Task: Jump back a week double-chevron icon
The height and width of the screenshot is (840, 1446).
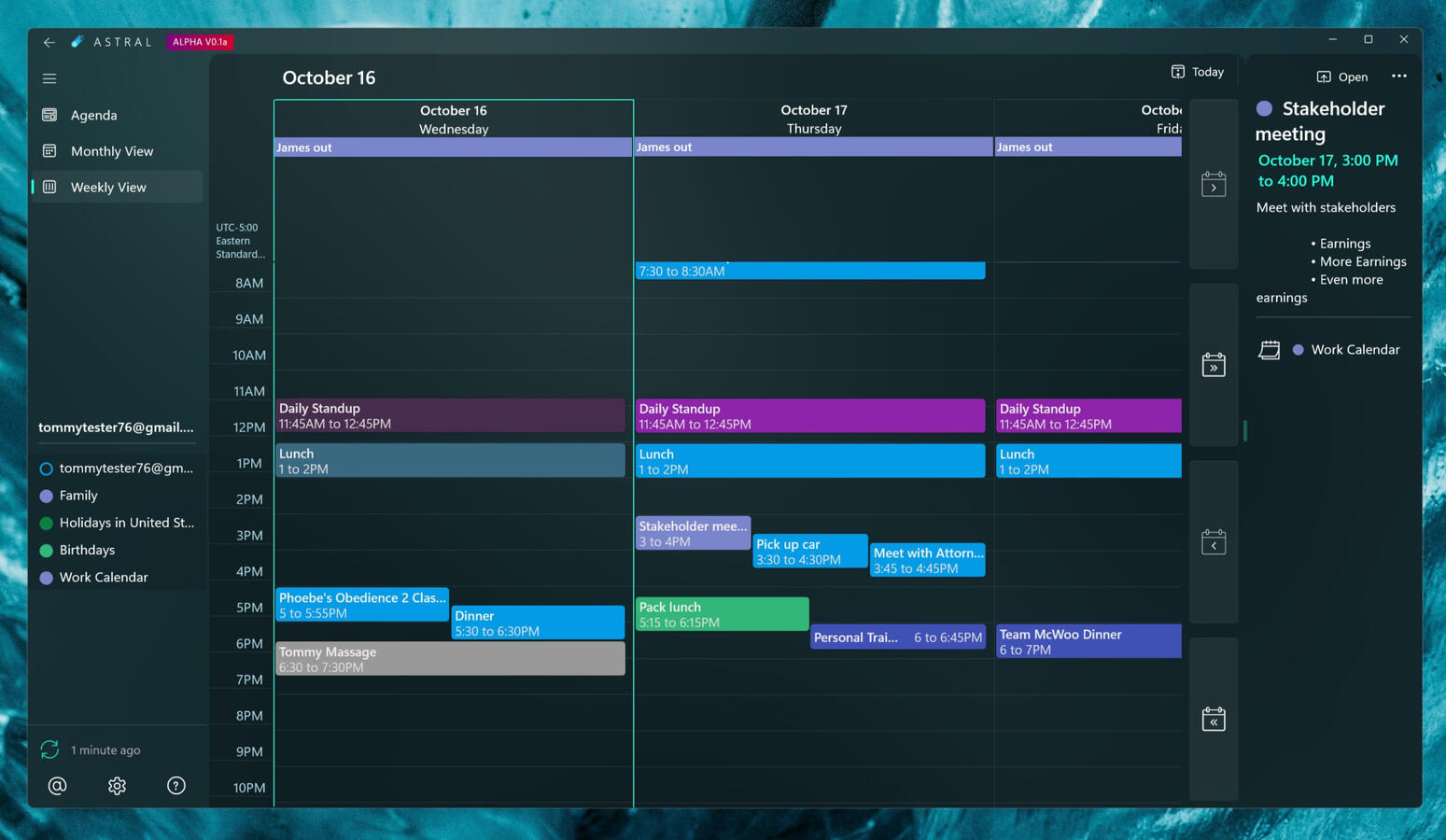Action: (x=1213, y=719)
